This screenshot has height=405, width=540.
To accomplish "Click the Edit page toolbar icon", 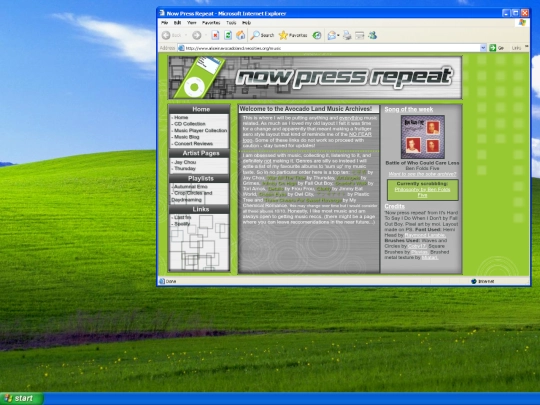I will pyautogui.click(x=360, y=35).
